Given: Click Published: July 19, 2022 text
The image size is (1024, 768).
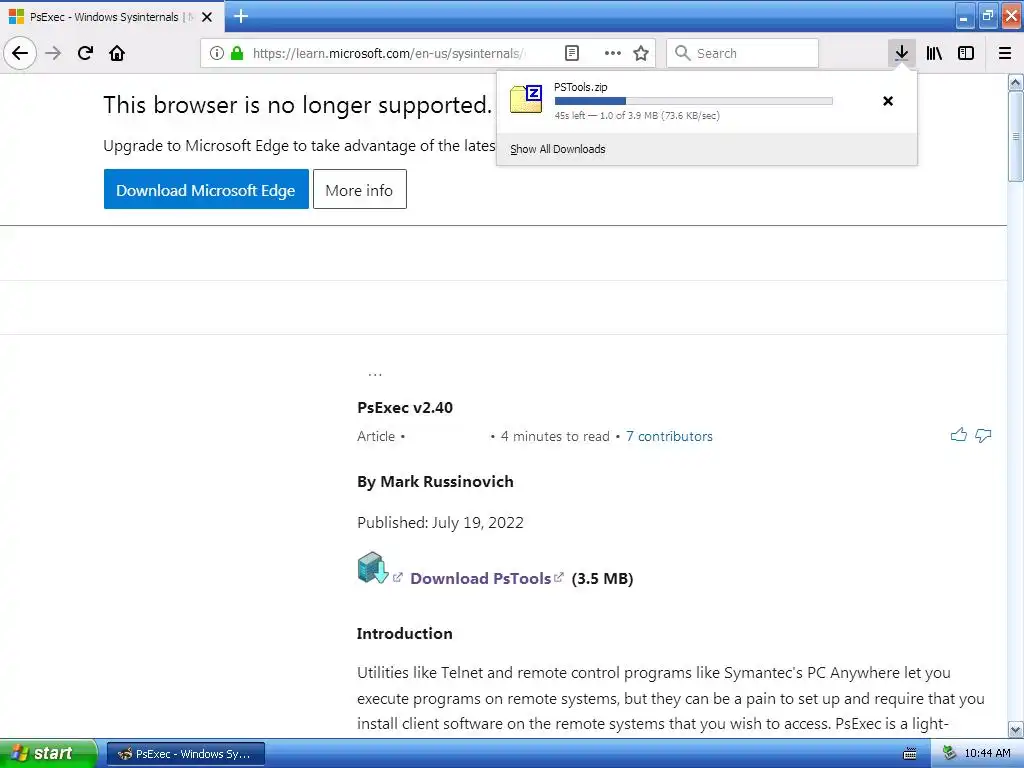Looking at the screenshot, I should [440, 522].
